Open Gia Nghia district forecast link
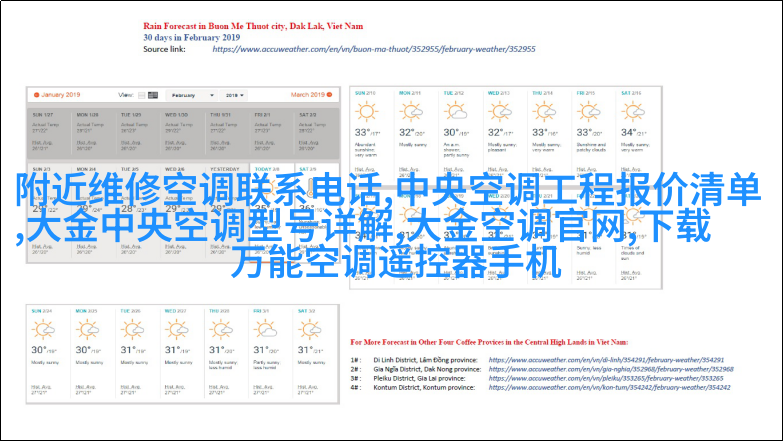The height and width of the screenshot is (442, 784). coord(611,369)
